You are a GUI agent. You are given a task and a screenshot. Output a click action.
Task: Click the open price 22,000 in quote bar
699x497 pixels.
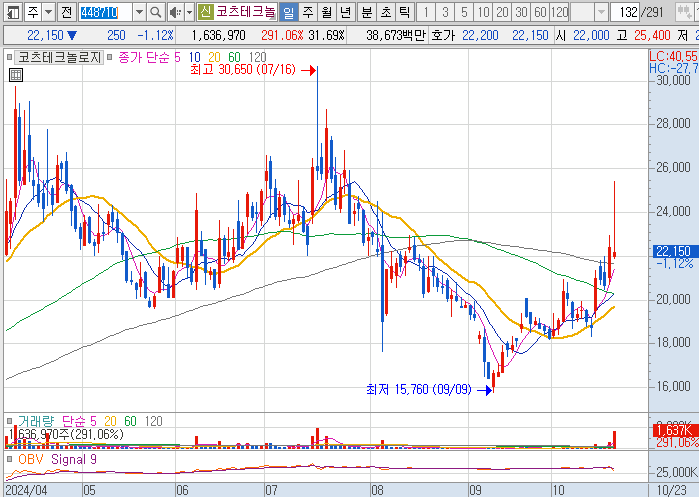point(591,35)
